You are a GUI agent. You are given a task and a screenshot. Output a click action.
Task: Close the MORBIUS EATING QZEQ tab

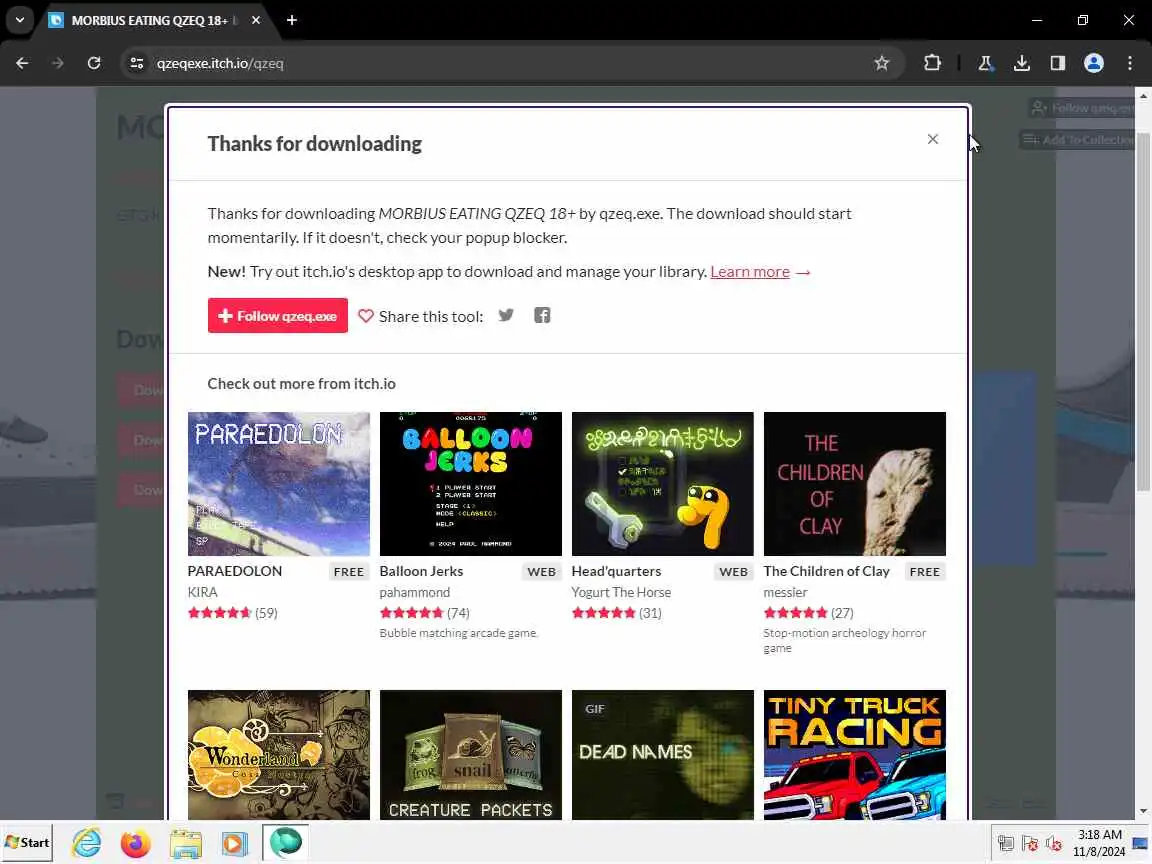[256, 21]
